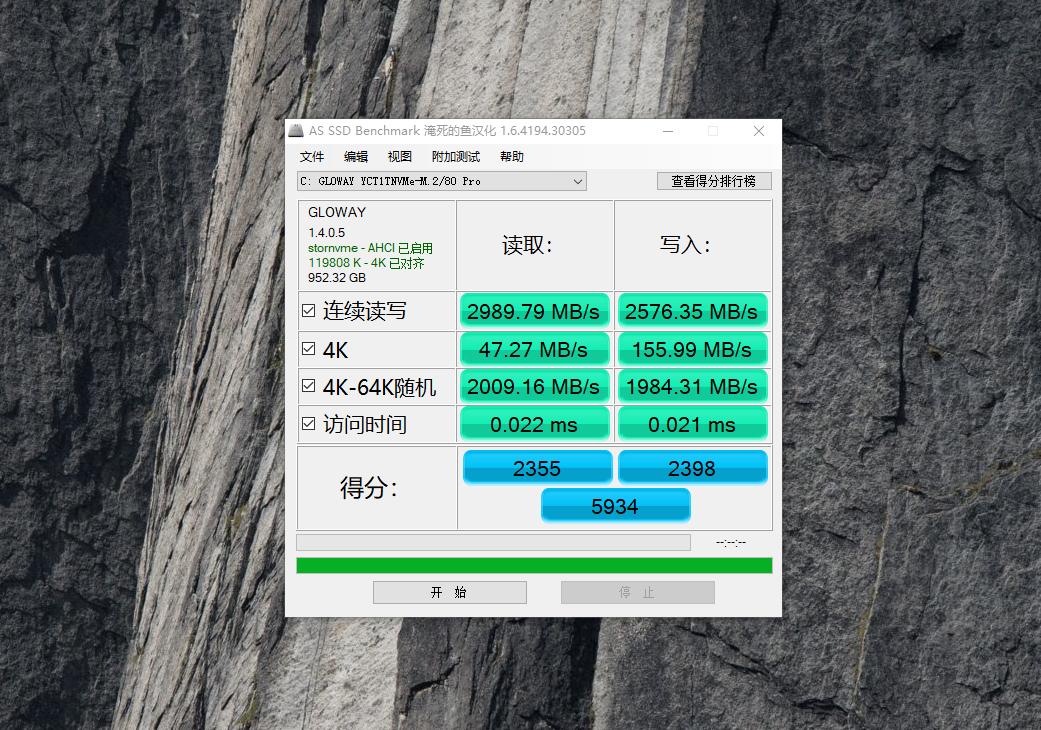
Task: Open the 附加测试 menu
Action: coord(455,156)
